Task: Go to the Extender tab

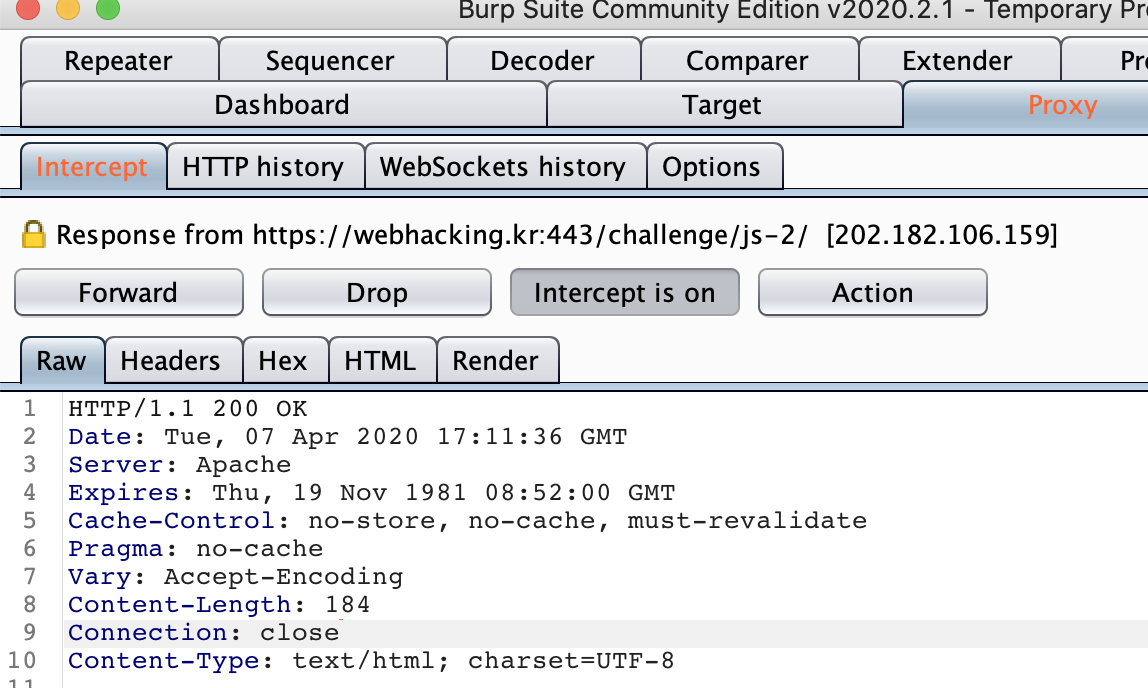Action: [x=959, y=60]
